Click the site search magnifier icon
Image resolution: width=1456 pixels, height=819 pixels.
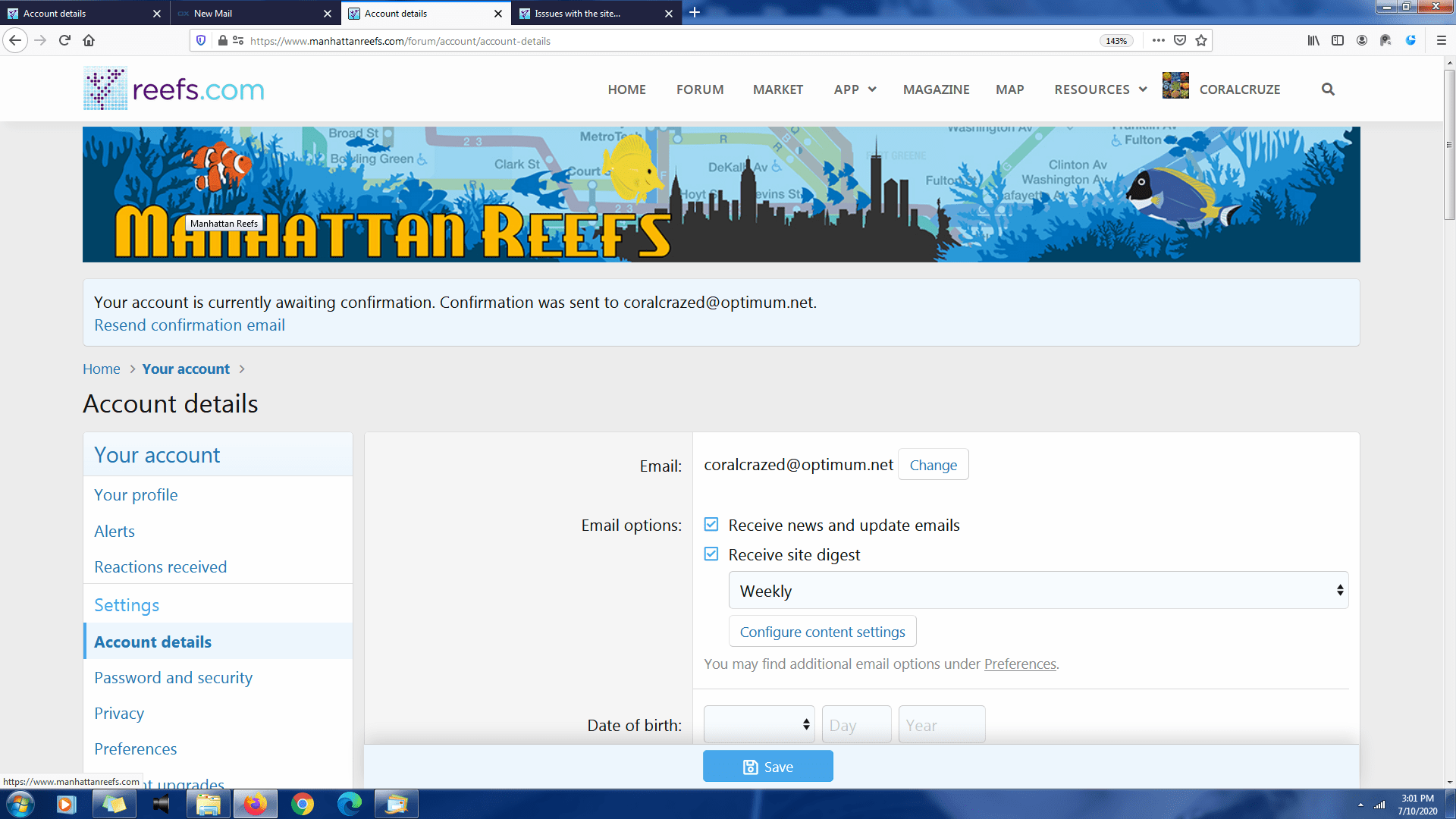1328,89
